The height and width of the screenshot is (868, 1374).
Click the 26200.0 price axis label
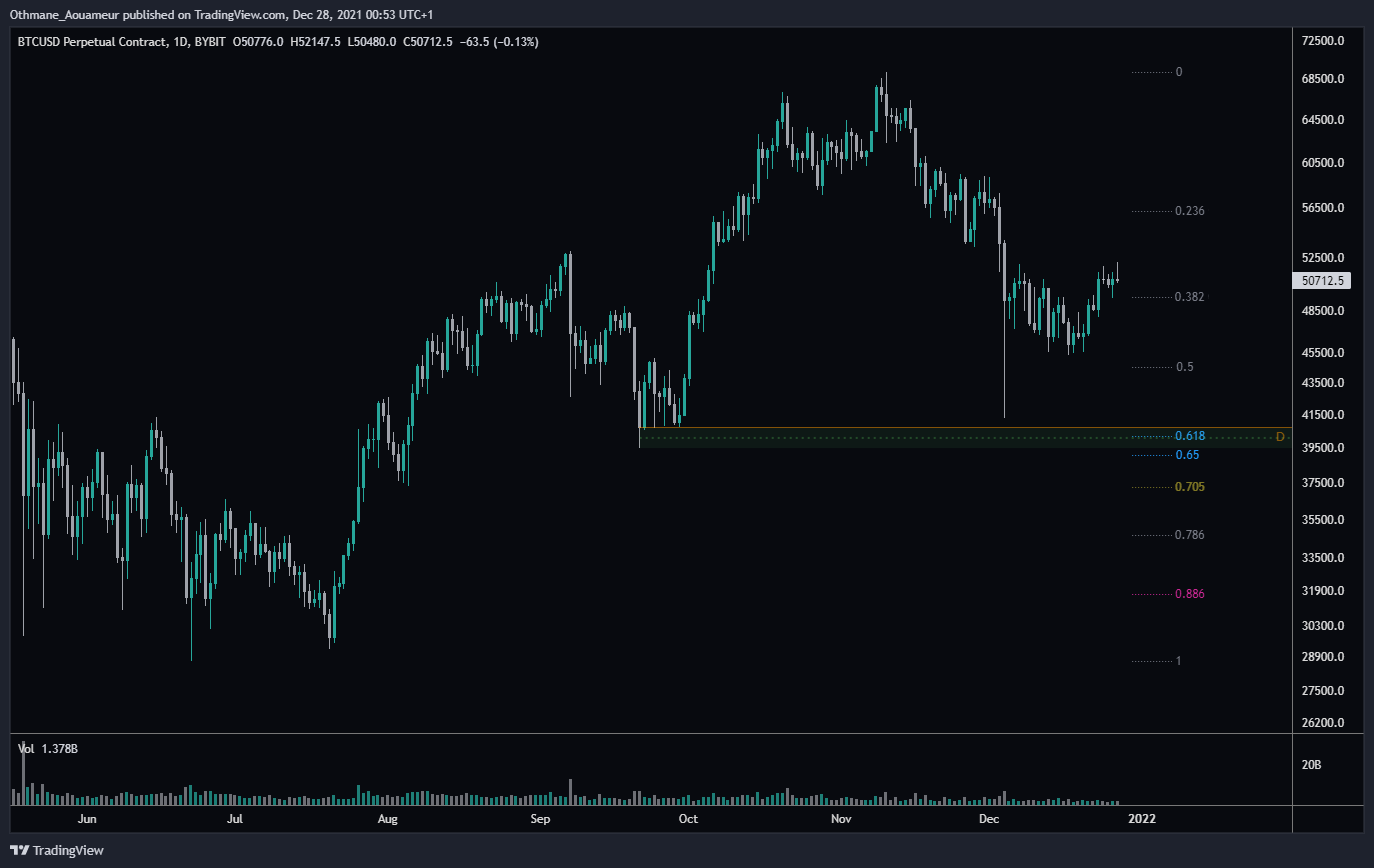(x=1321, y=723)
